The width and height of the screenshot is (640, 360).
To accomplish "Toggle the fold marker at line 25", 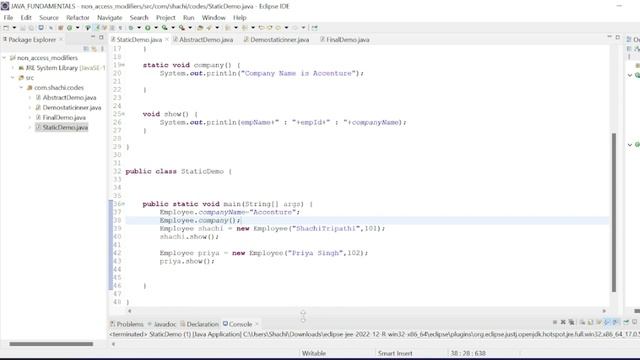I will (123, 114).
